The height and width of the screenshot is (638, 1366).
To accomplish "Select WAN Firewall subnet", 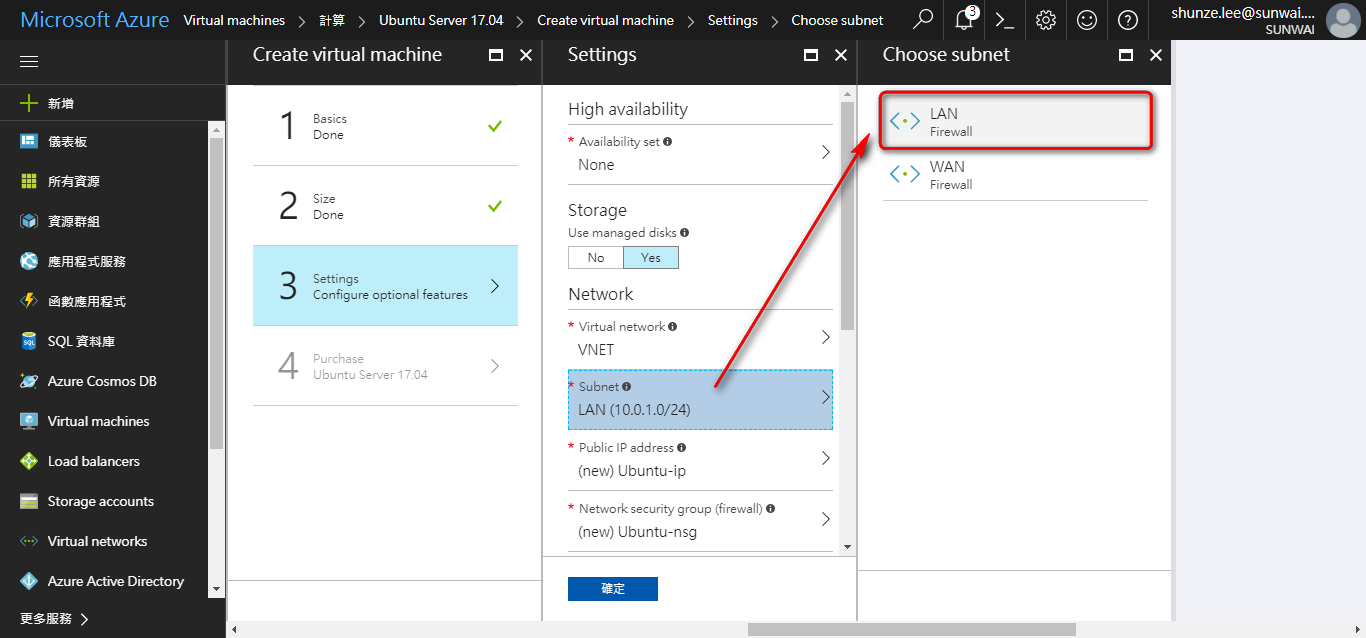I will [x=1015, y=174].
